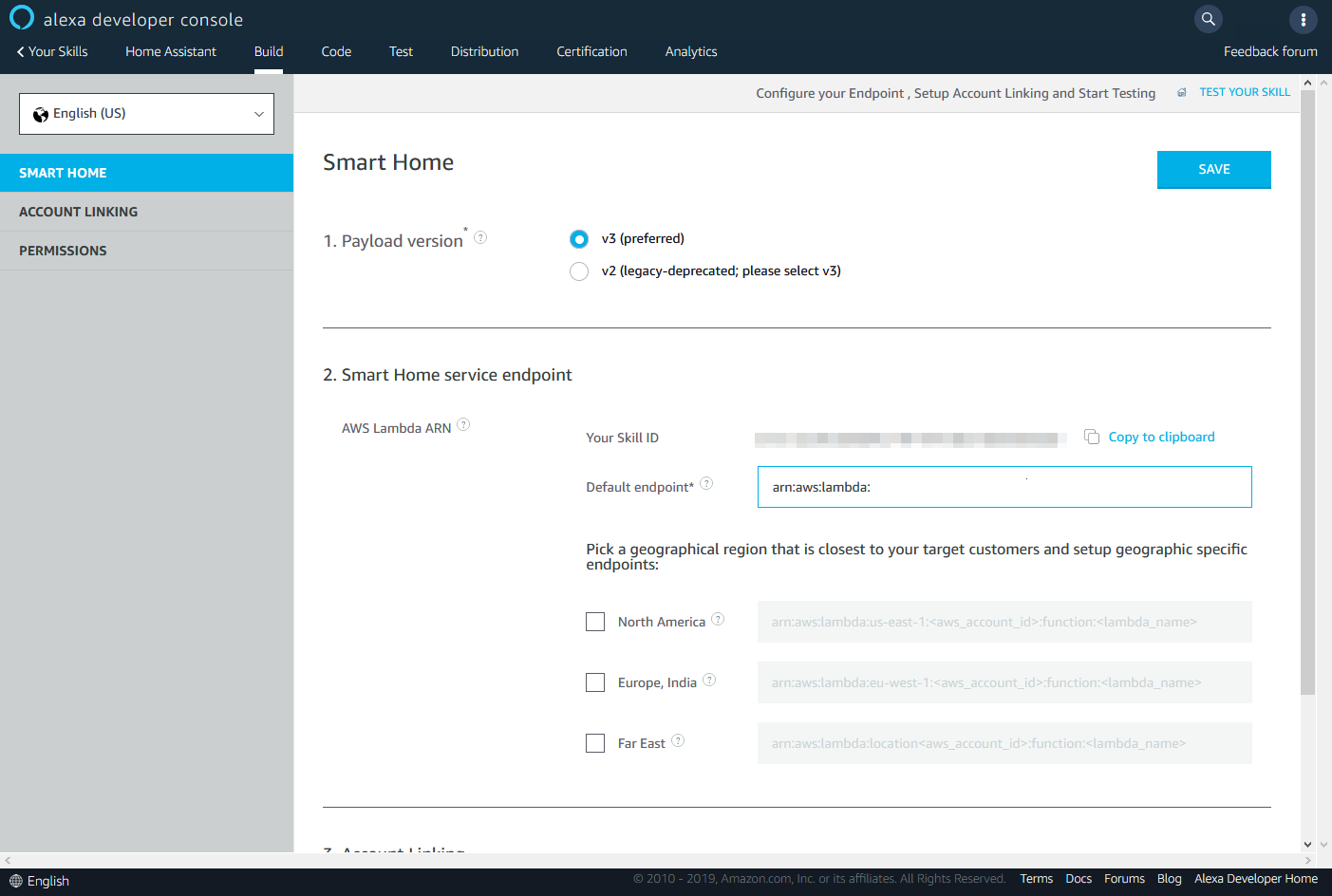The height and width of the screenshot is (896, 1332).
Task: Click the Smart Home page heading
Action: 388,162
